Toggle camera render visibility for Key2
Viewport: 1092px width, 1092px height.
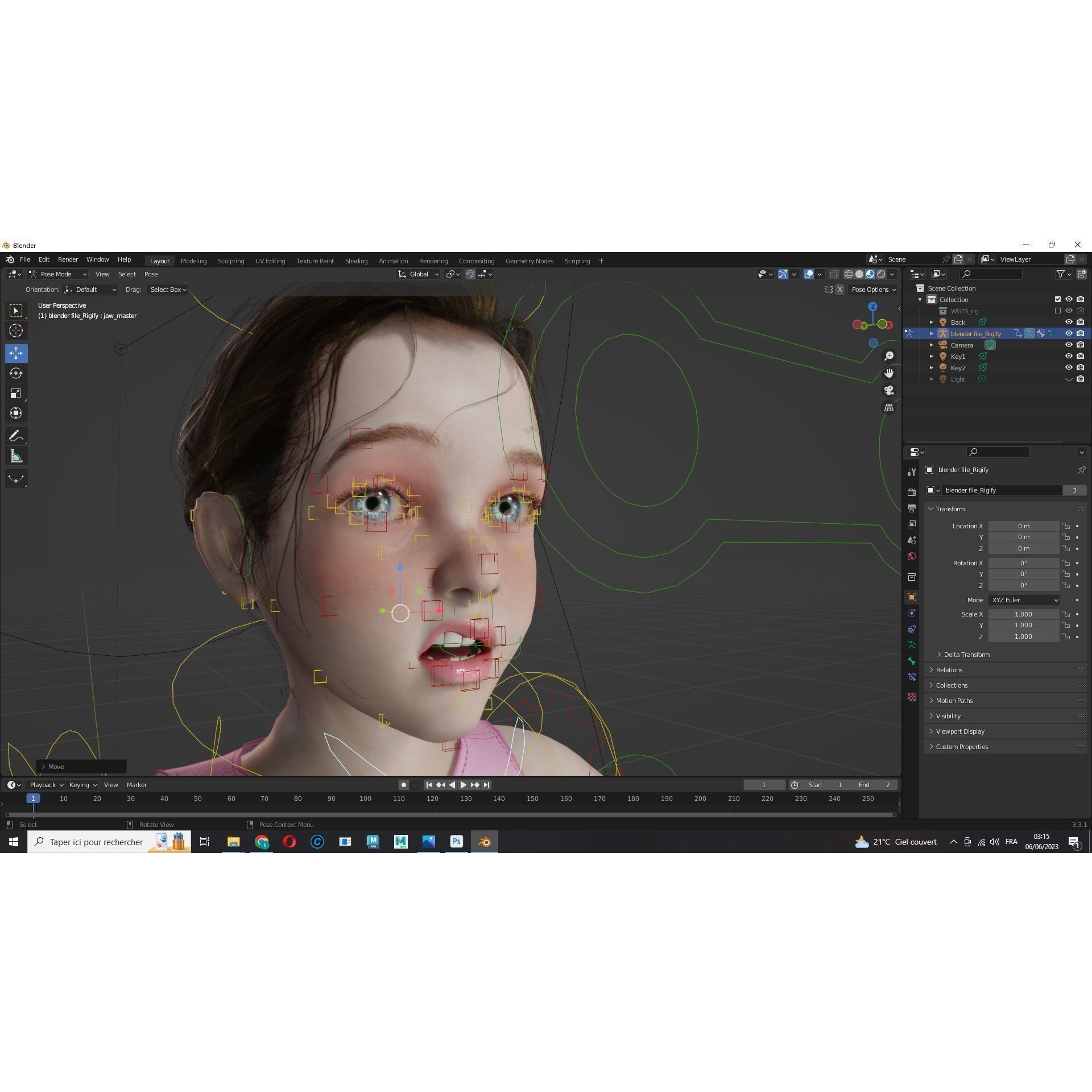pyautogui.click(x=1080, y=367)
